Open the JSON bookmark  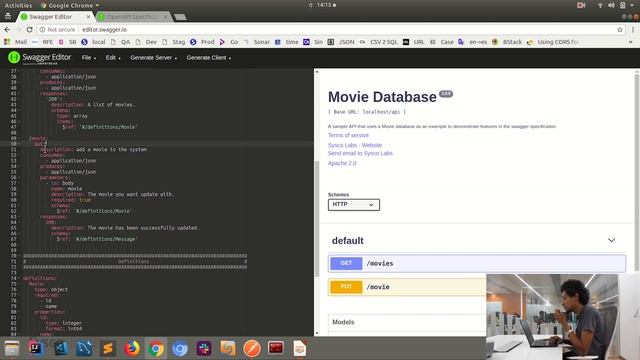coord(342,42)
